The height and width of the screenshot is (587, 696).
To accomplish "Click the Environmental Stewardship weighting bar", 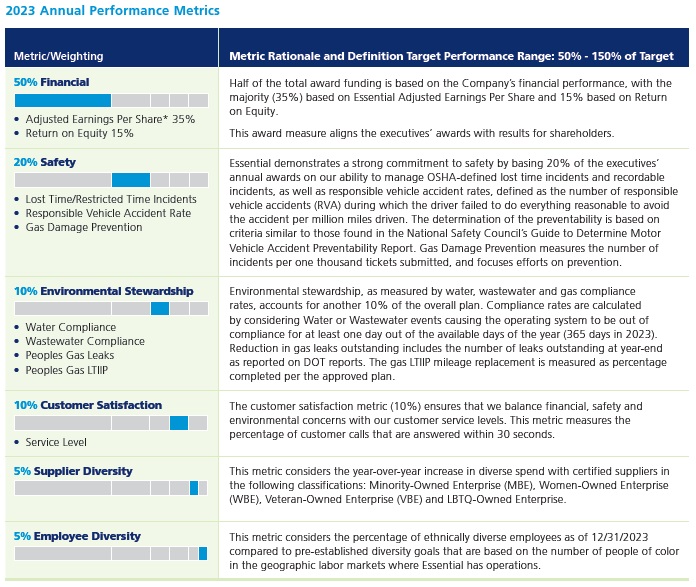I will point(111,308).
